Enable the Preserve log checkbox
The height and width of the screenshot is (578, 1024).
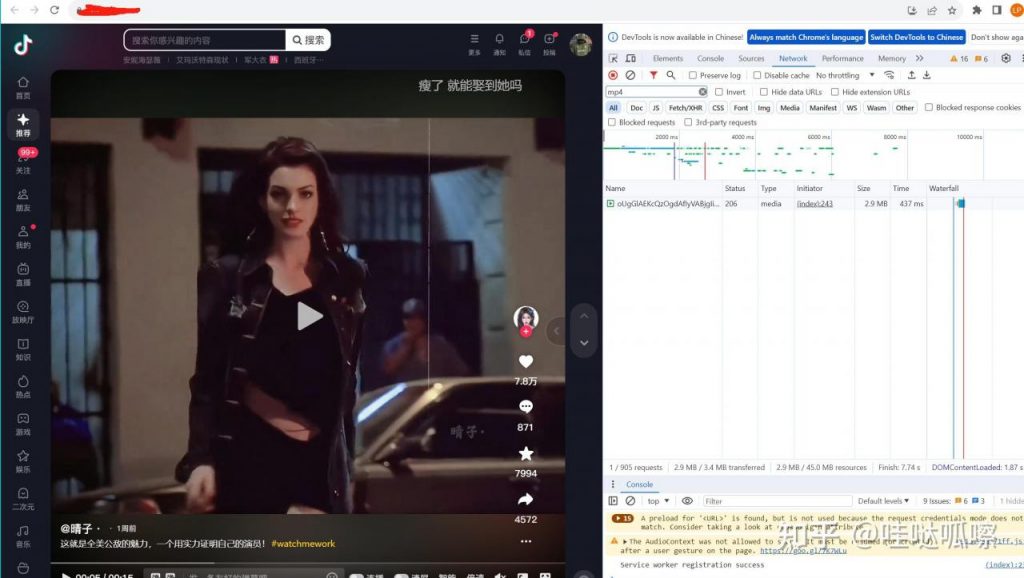pyautogui.click(x=693, y=75)
